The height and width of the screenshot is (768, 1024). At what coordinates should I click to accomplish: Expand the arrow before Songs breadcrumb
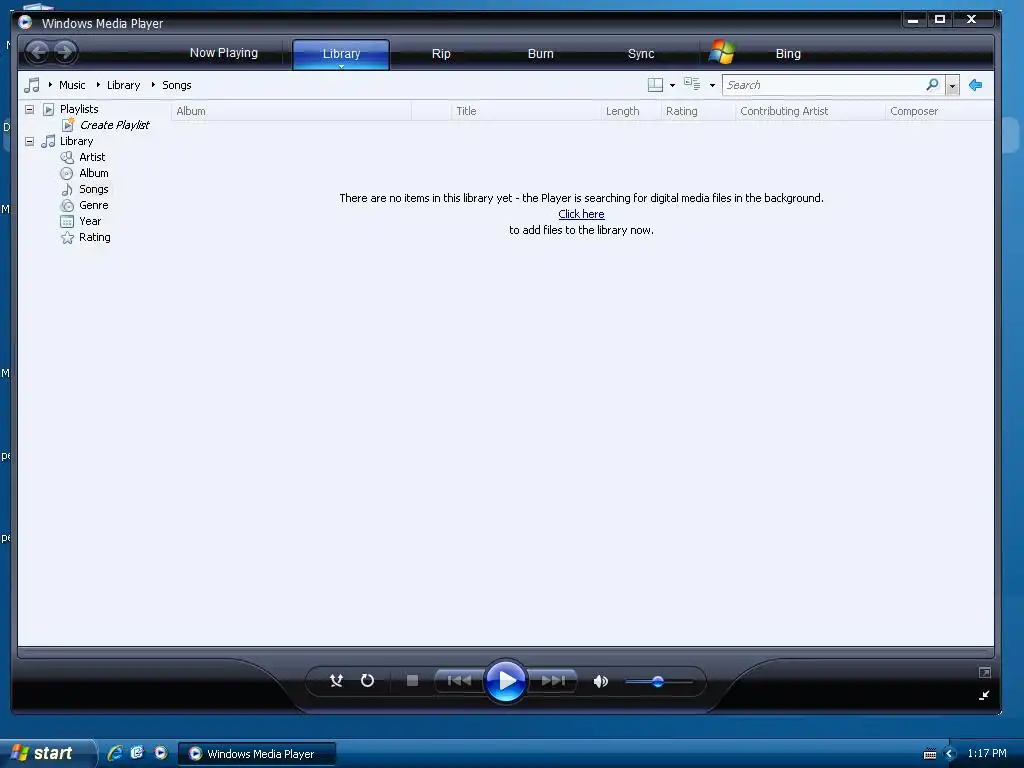click(153, 85)
